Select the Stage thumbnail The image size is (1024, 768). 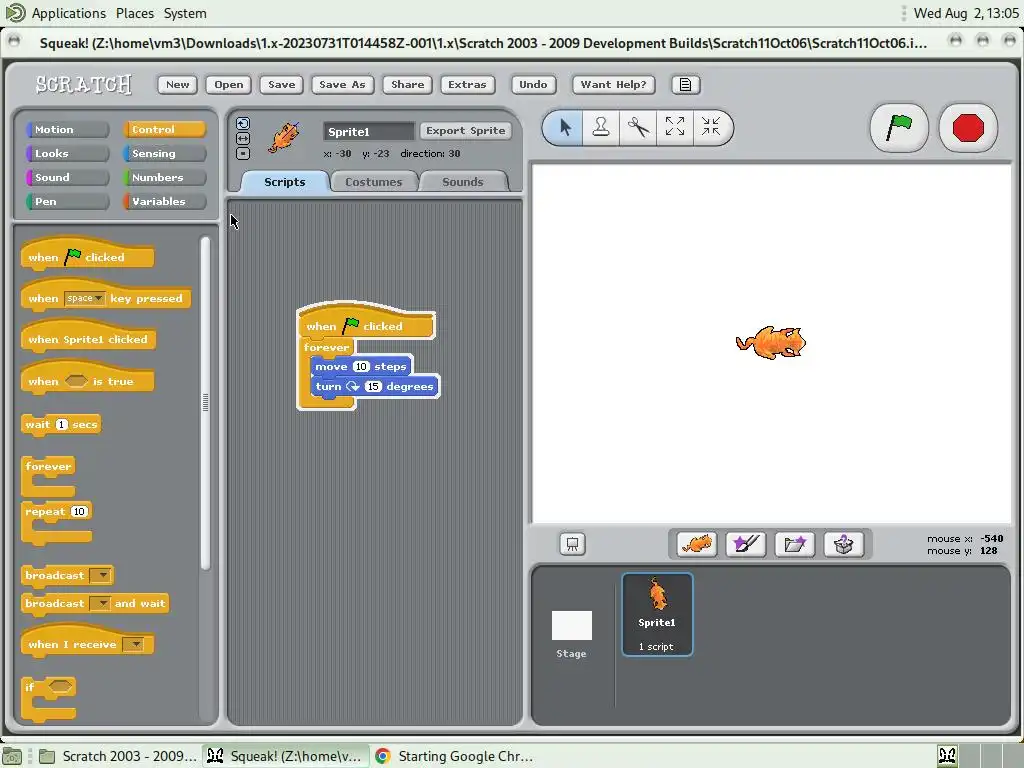click(571, 633)
